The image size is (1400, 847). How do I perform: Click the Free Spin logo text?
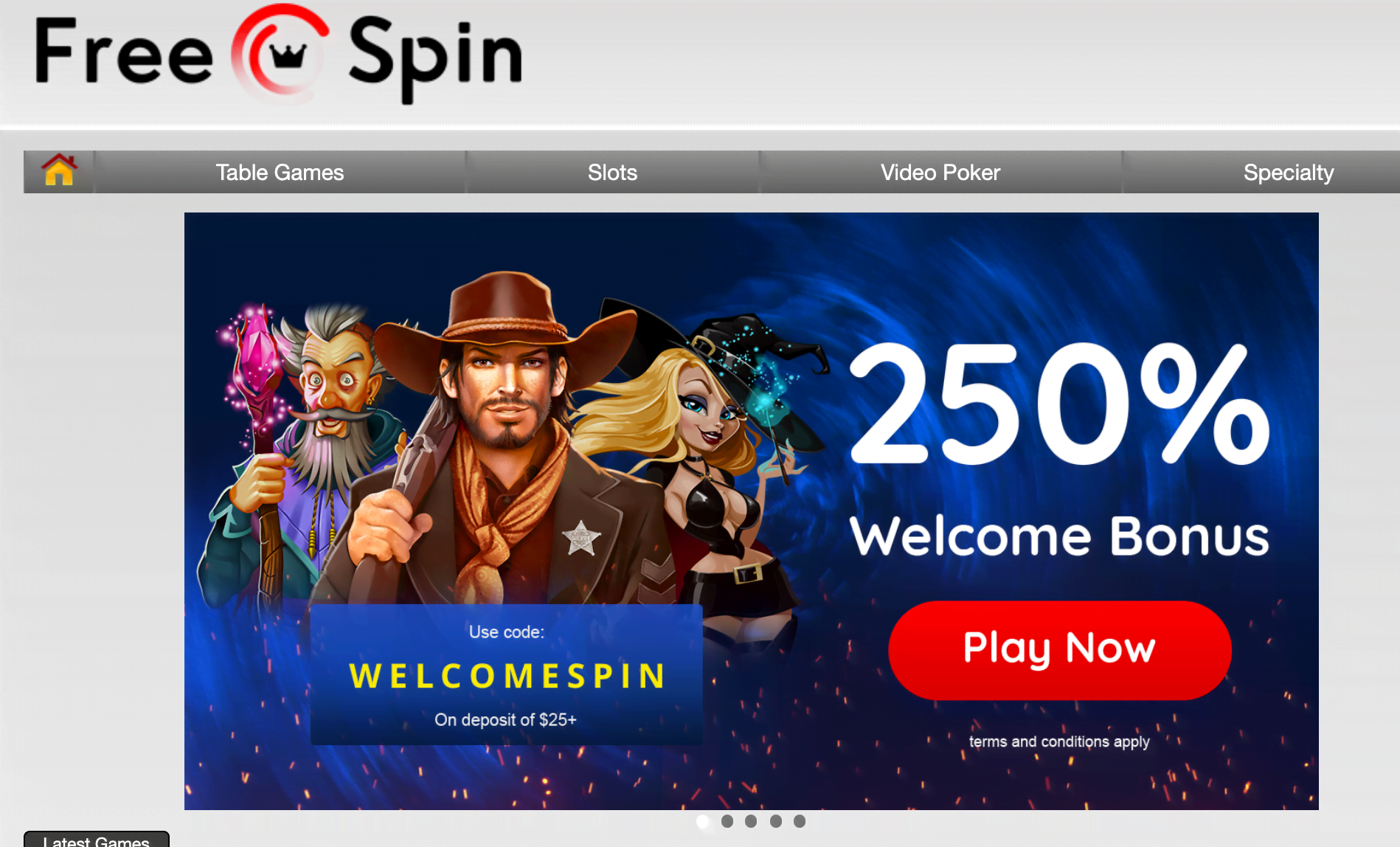point(279,56)
